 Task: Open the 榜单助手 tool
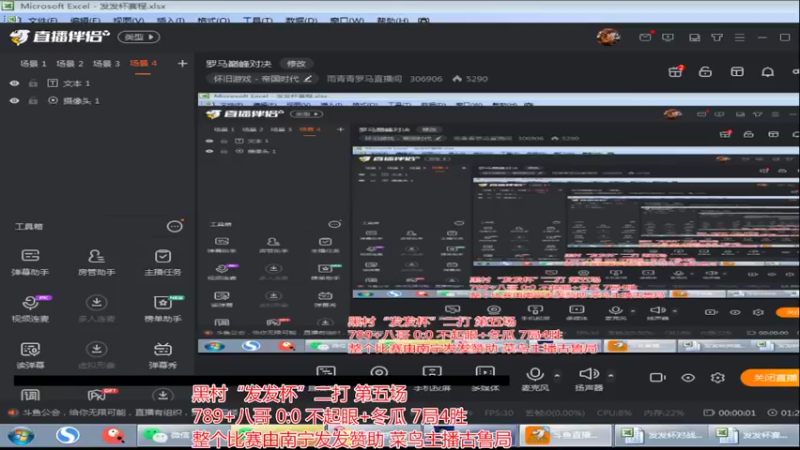(x=163, y=309)
